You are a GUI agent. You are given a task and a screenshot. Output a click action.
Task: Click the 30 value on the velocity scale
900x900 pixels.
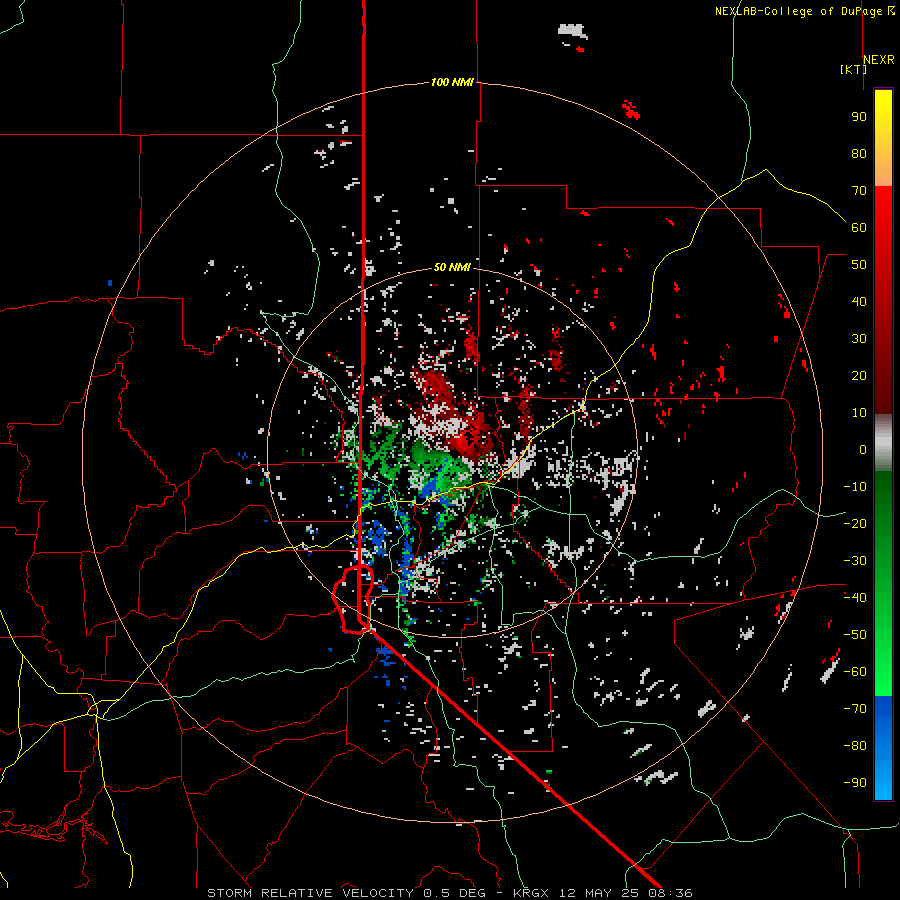pos(859,339)
